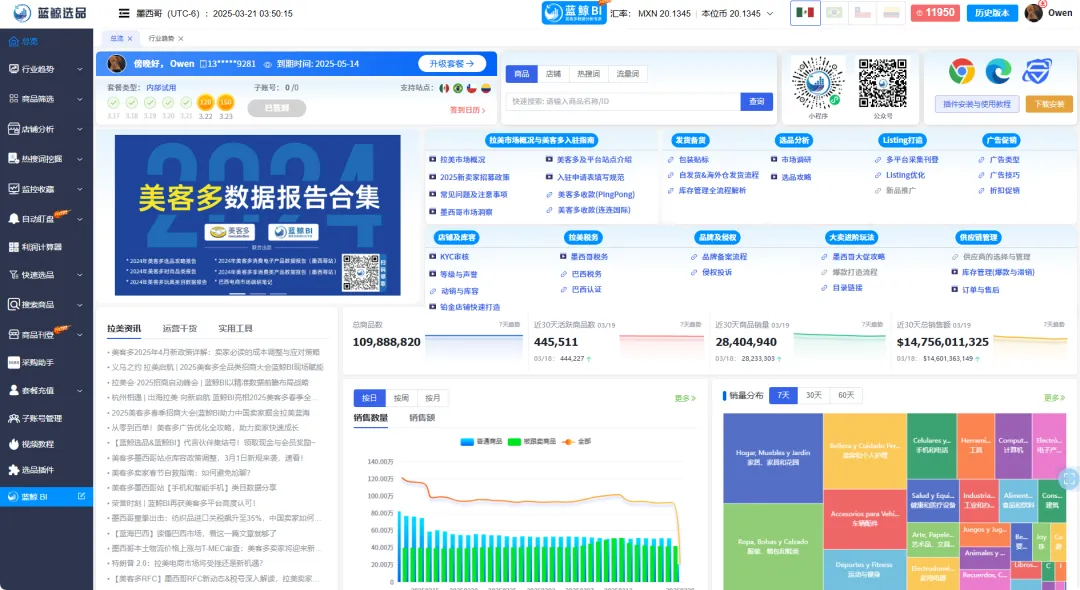Click the product quick search input field
Image resolution: width=1080 pixels, height=590 pixels.
(x=623, y=101)
